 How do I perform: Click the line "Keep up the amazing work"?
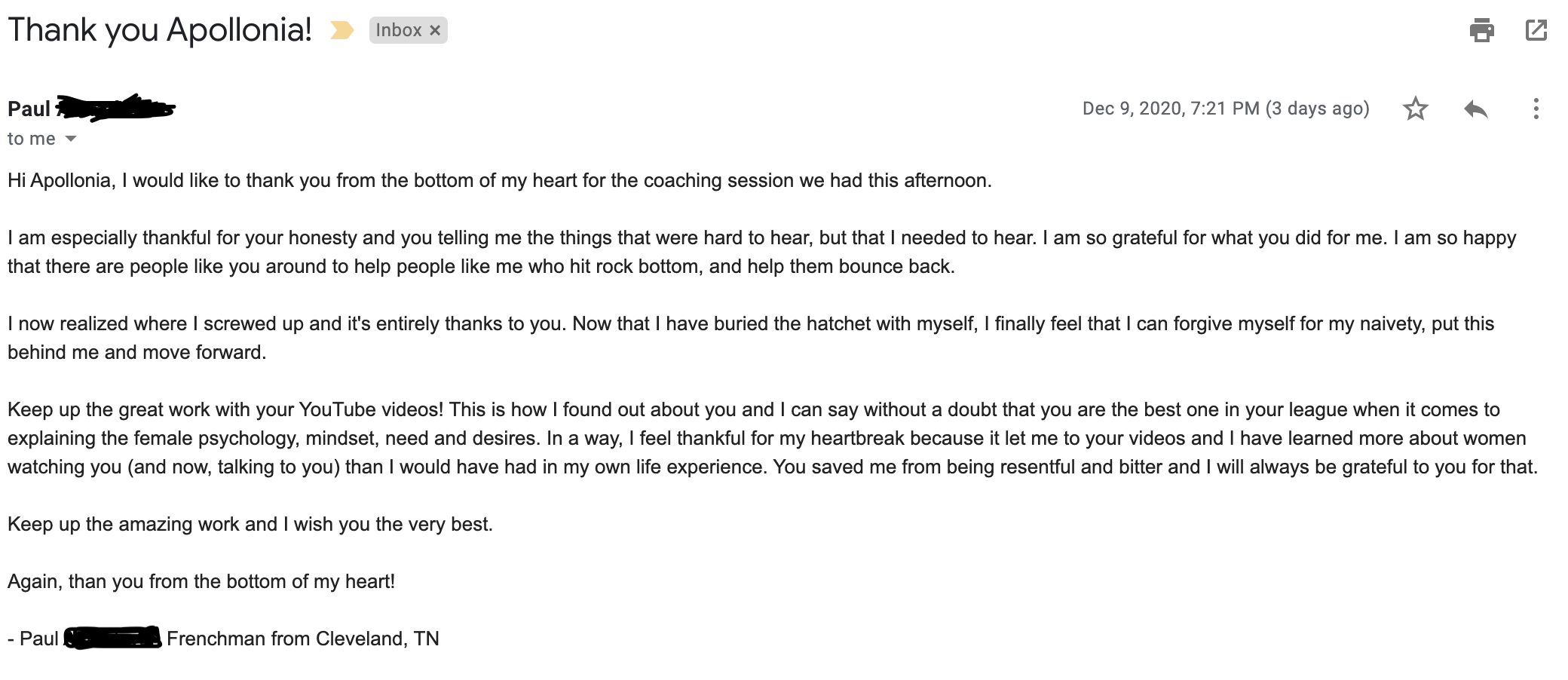[x=250, y=524]
